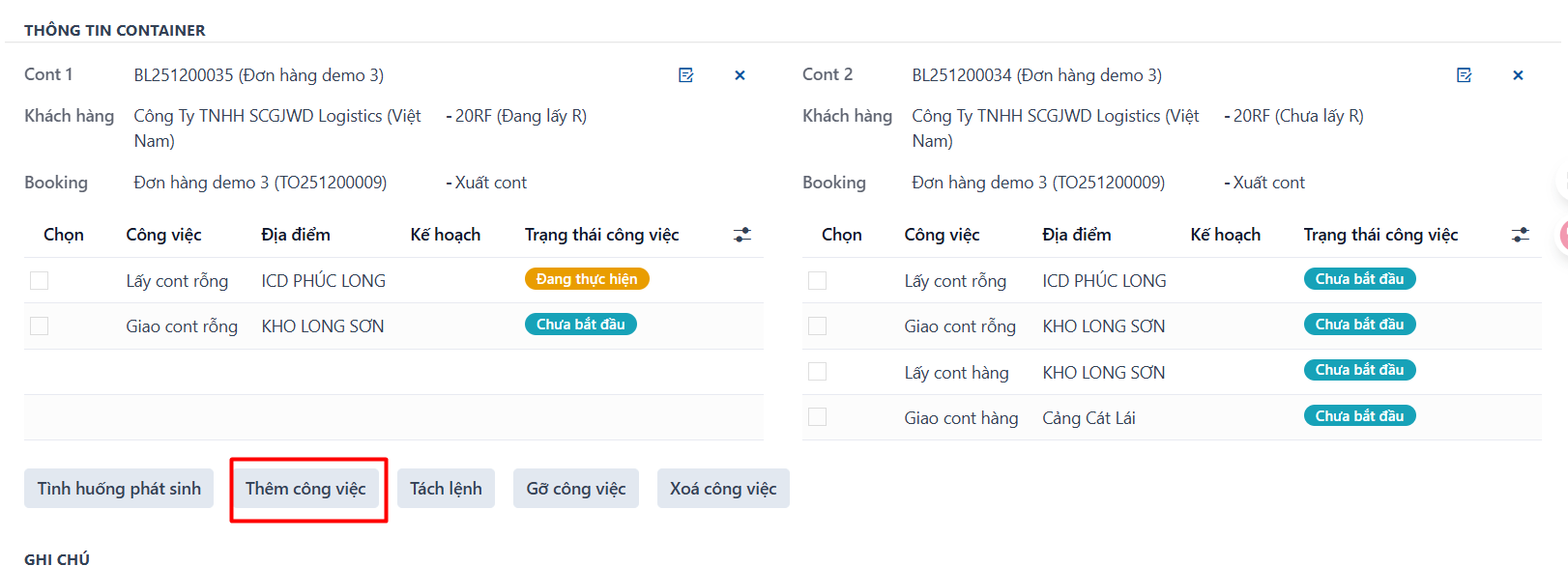Open the edit icon for Cont 1
1568x566 pixels.
(686, 75)
